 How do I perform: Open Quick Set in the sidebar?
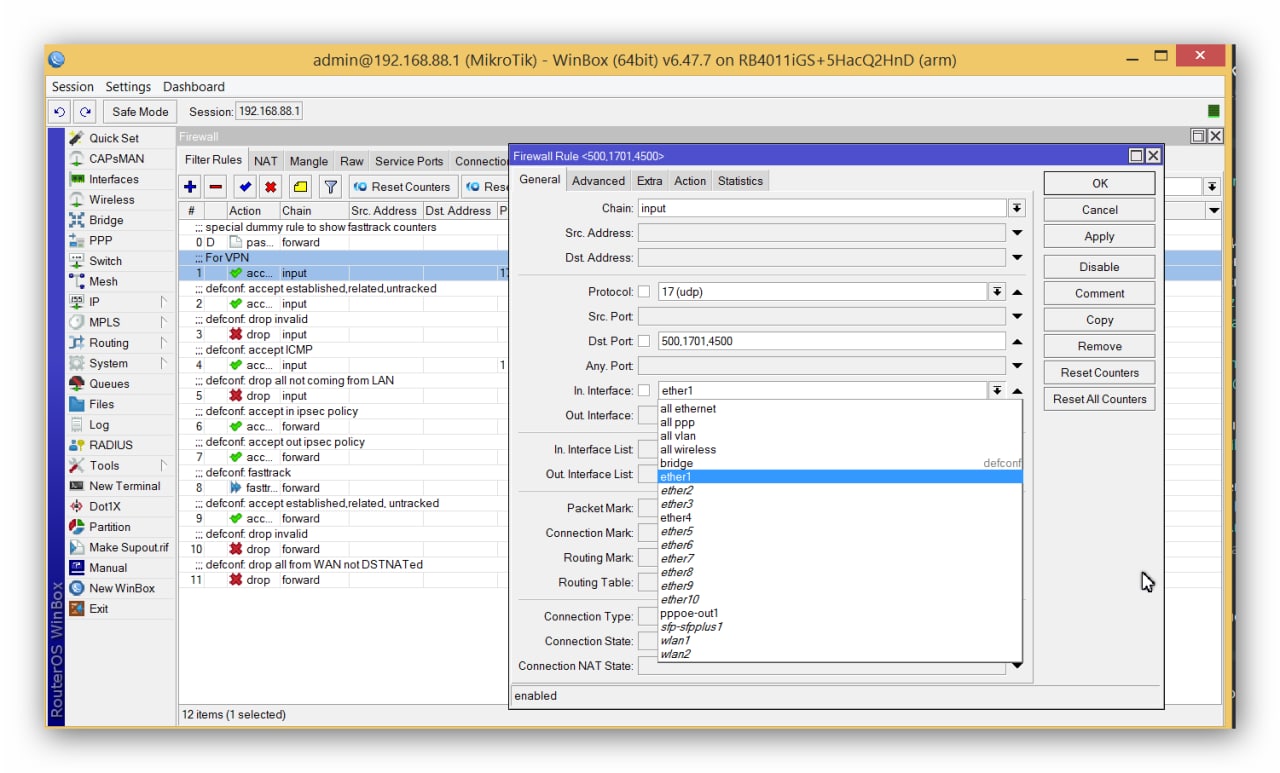(113, 138)
